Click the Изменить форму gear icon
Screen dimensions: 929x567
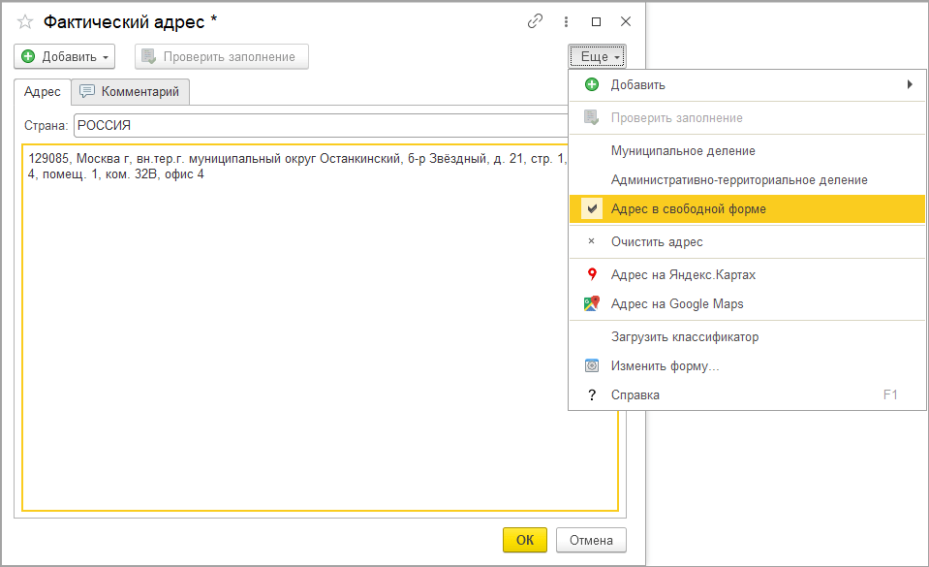tap(591, 366)
